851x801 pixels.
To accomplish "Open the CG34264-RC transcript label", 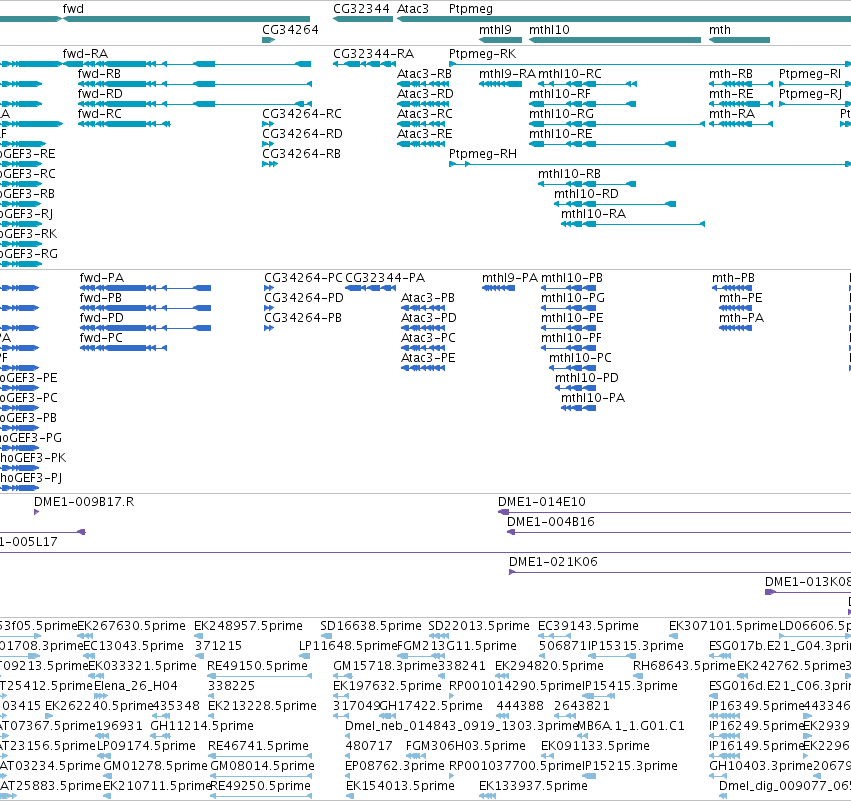I will (302, 114).
